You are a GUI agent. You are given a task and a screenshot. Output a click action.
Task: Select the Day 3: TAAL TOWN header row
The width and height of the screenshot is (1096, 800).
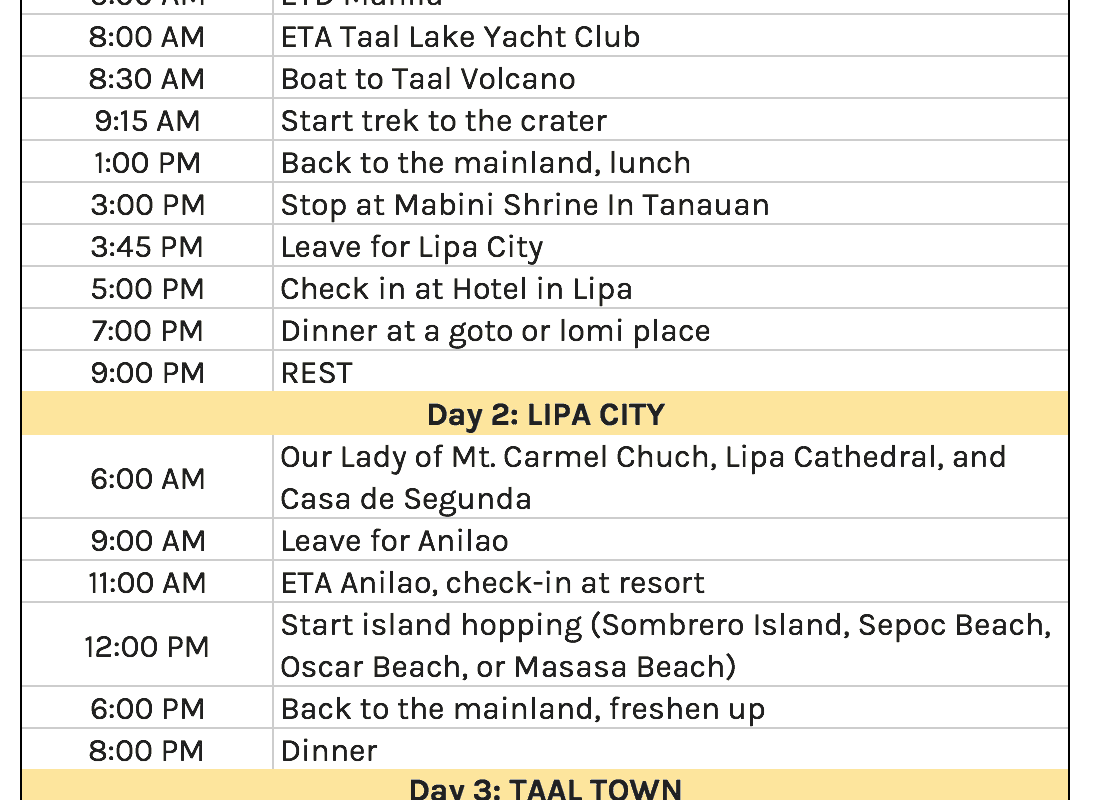pos(545,788)
